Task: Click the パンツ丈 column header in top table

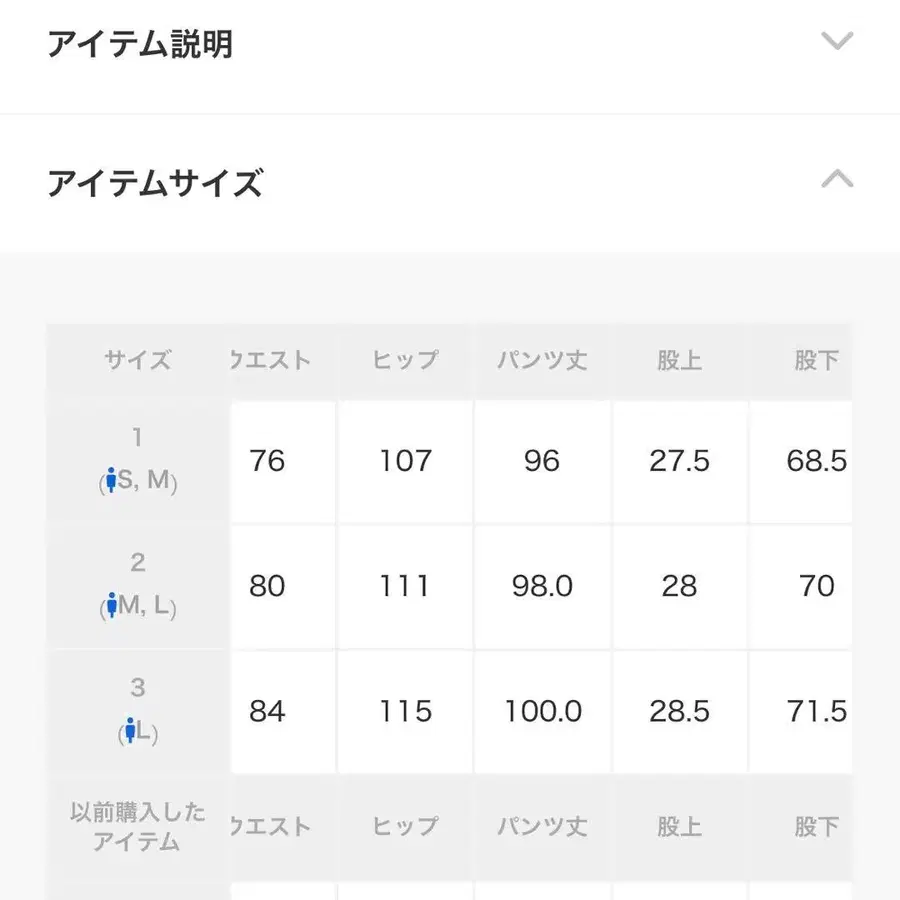Action: coord(542,361)
